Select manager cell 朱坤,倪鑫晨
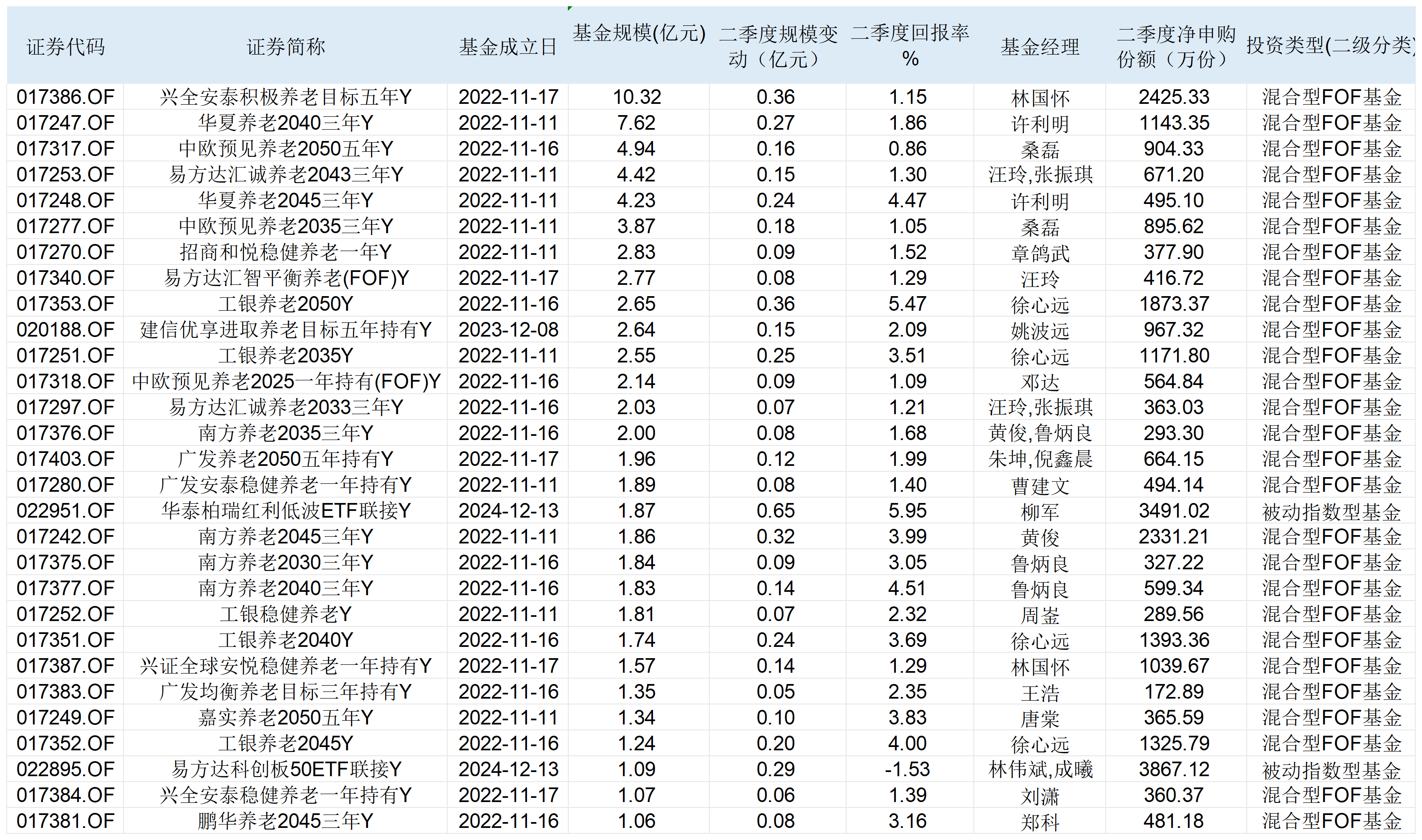1422x840 pixels. tap(1040, 459)
